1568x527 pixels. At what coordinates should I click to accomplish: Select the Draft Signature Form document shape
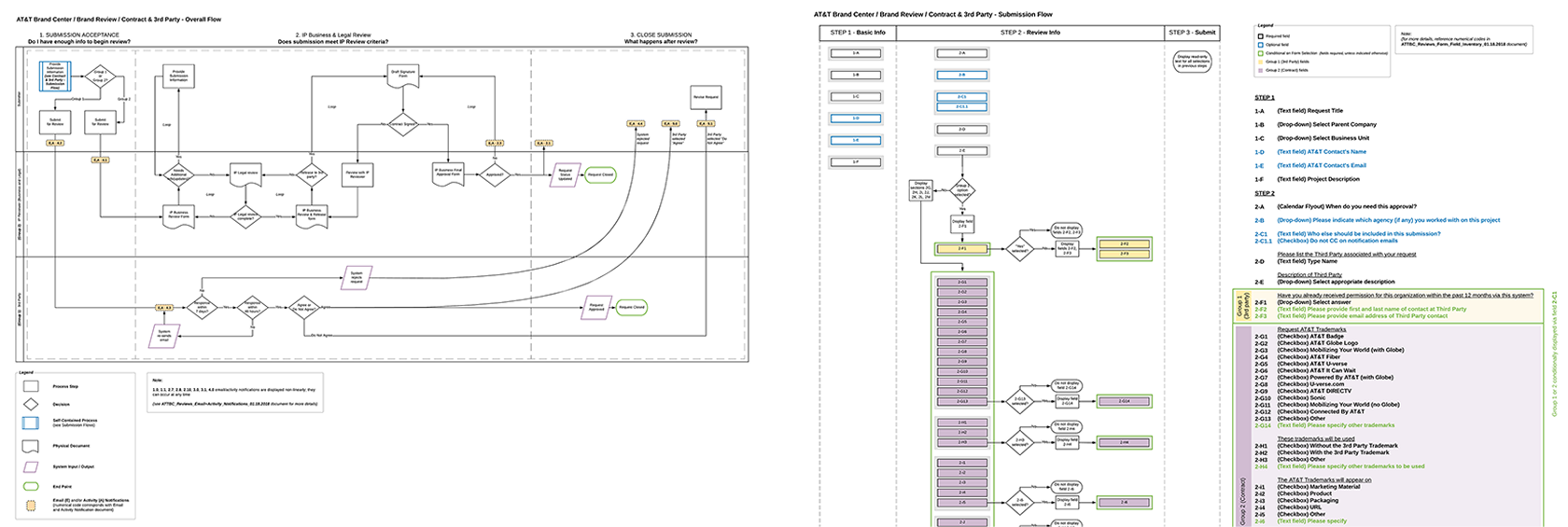[x=403, y=76]
